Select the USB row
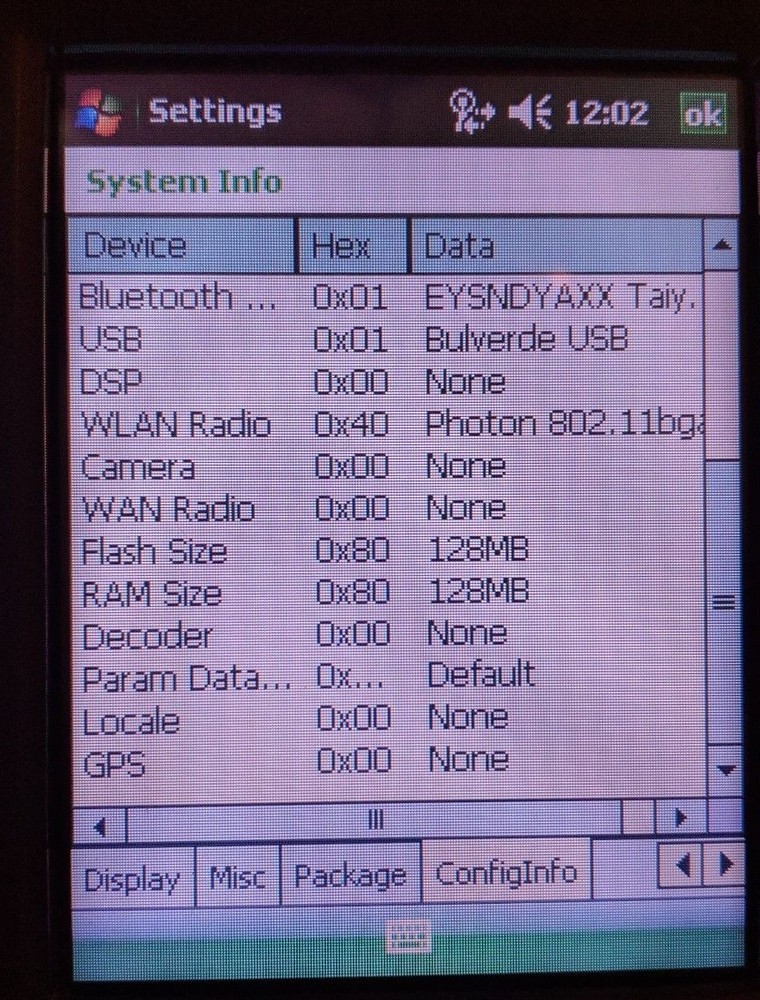This screenshot has height=1000, width=760. pyautogui.click(x=386, y=339)
